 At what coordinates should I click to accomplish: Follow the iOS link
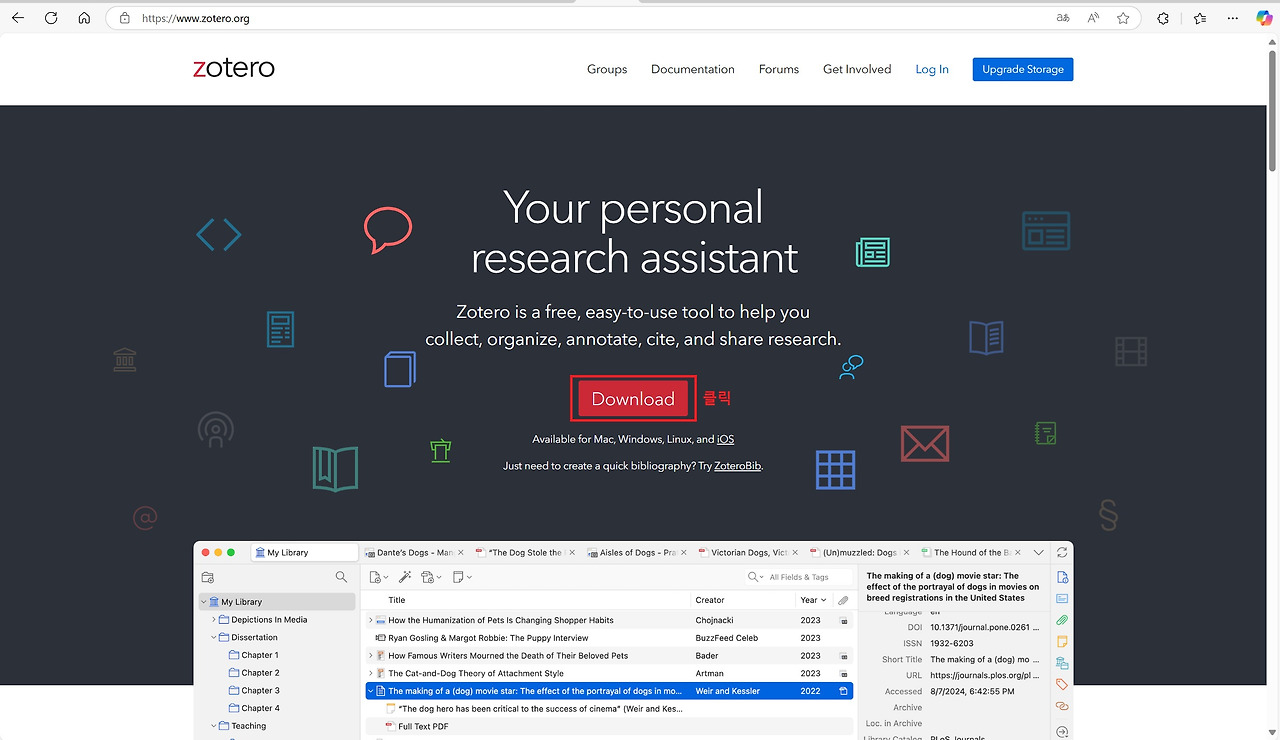(x=726, y=440)
